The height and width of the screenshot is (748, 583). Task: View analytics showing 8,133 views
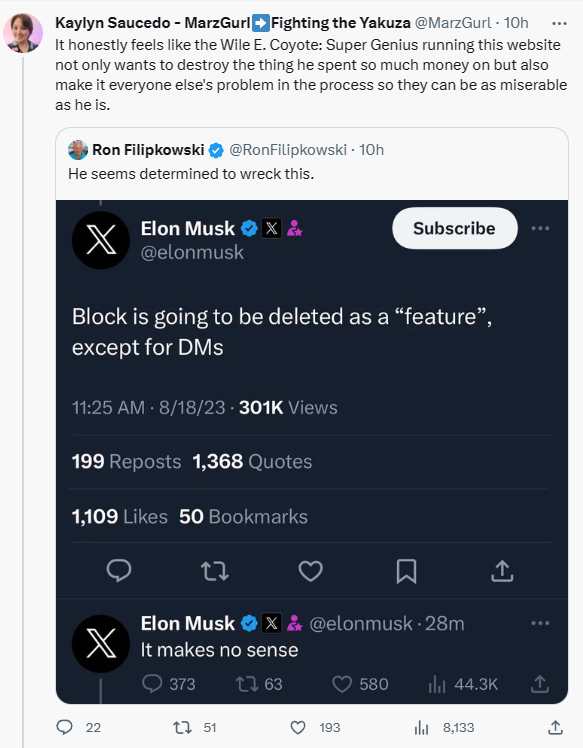tap(421, 727)
